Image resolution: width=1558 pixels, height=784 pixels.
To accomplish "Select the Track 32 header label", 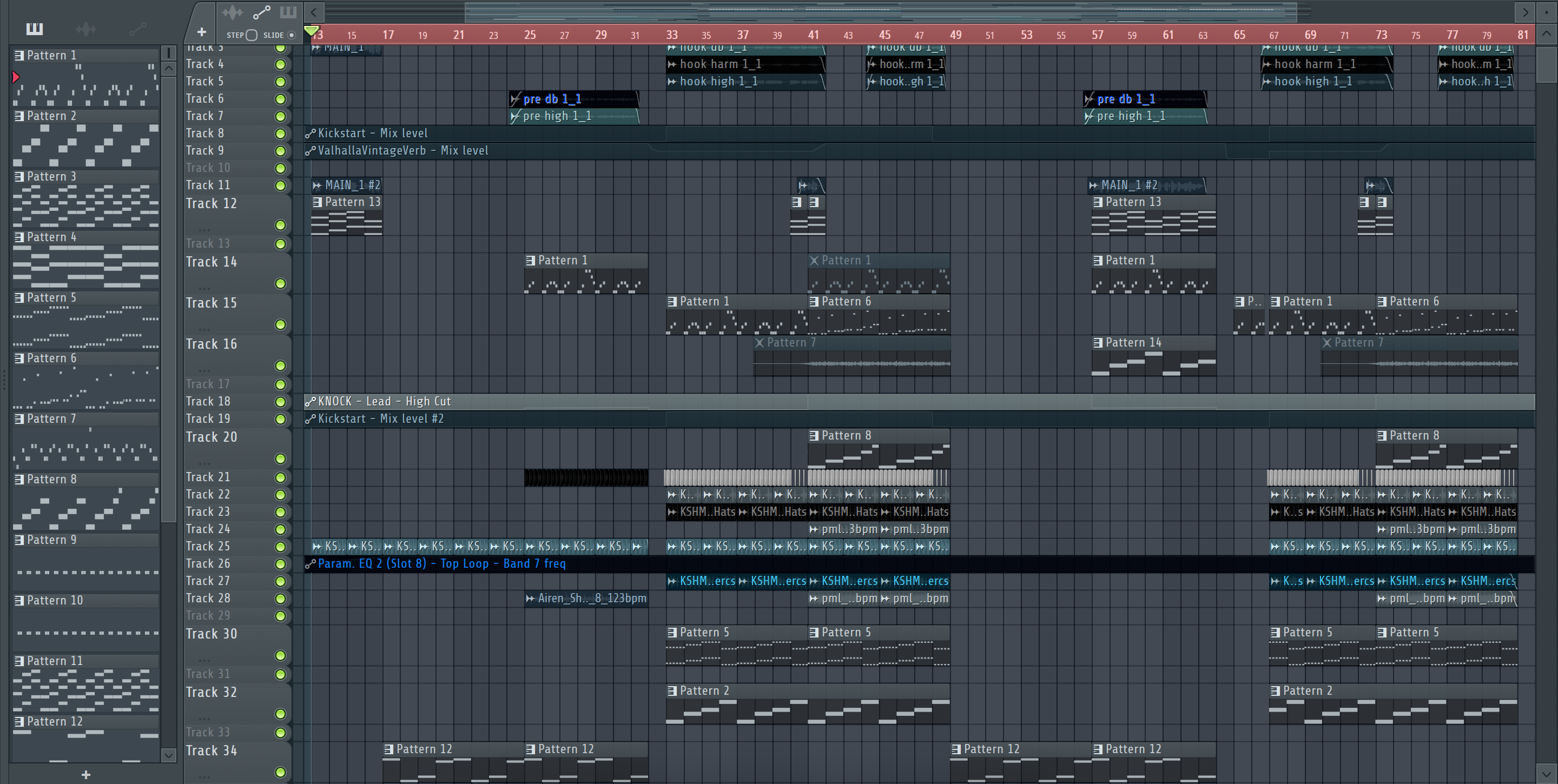I will tap(211, 692).
